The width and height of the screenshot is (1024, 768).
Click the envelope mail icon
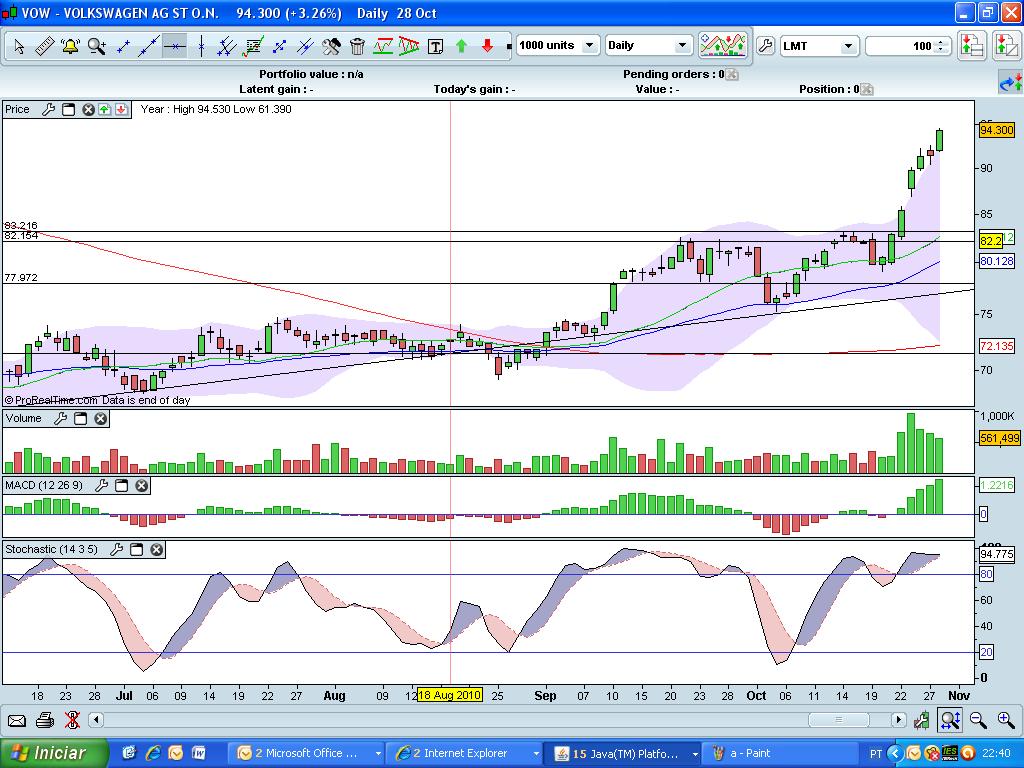[x=17, y=721]
